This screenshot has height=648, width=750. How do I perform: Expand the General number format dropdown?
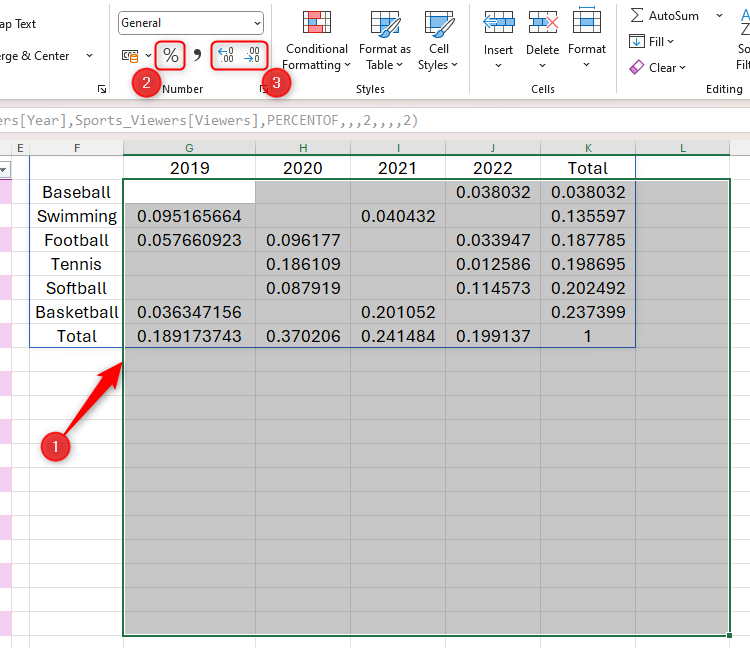pyautogui.click(x=257, y=23)
